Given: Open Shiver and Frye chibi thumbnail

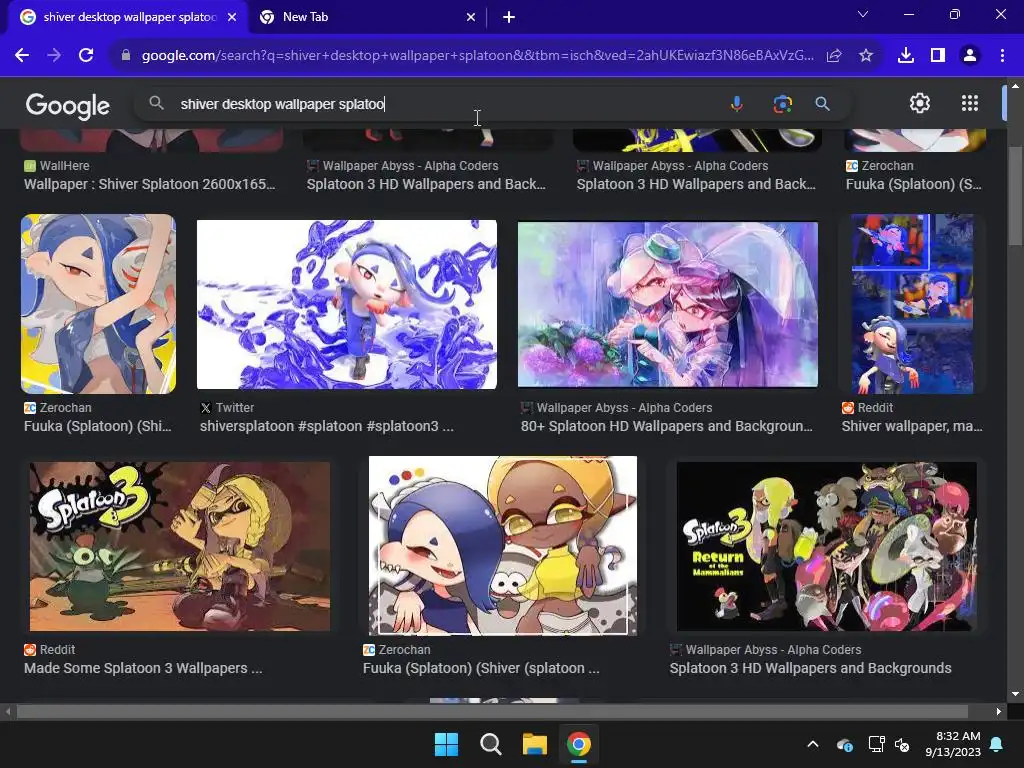Looking at the screenshot, I should [x=503, y=546].
